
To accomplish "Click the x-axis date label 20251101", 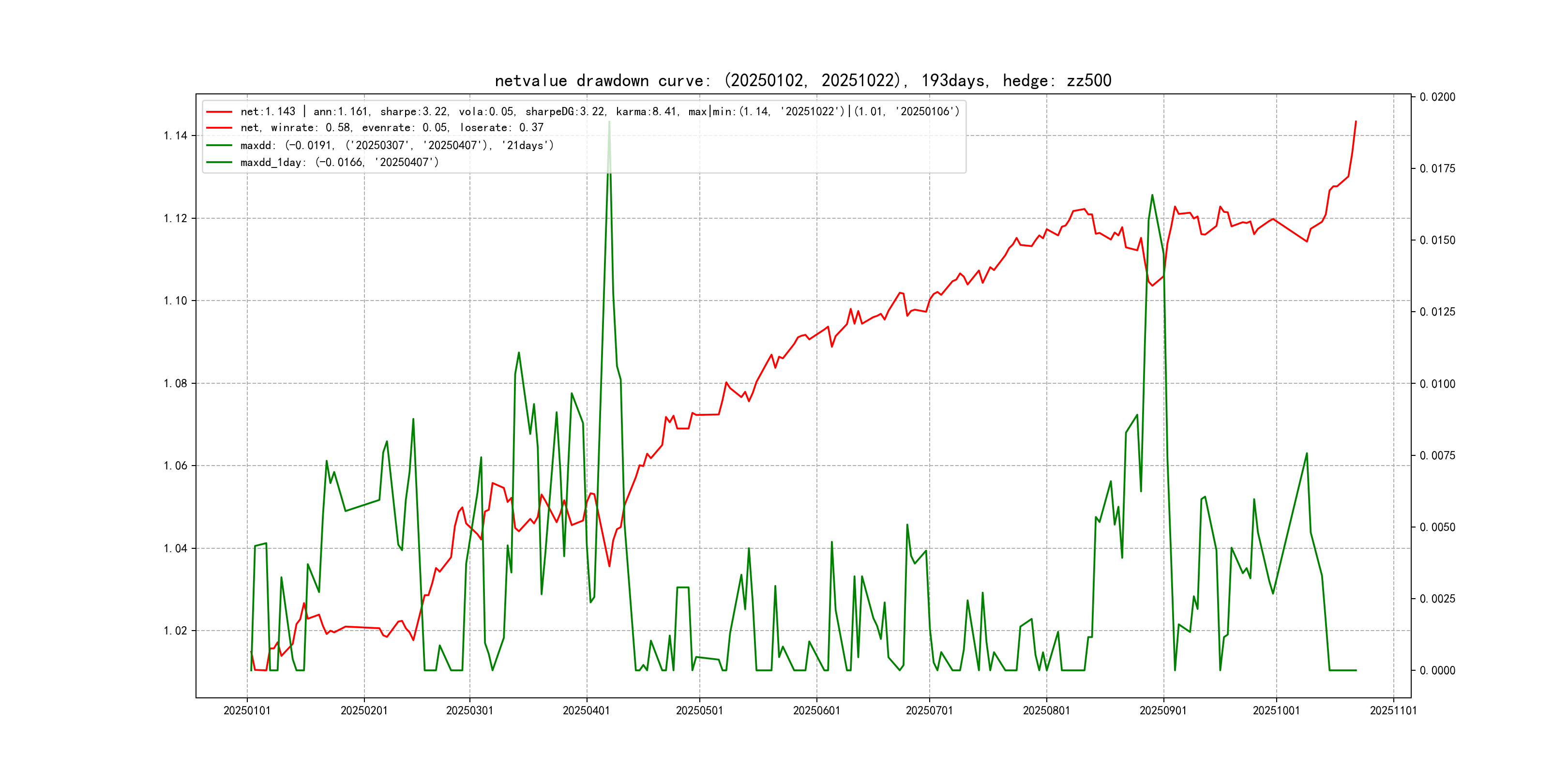I will [x=1393, y=710].
